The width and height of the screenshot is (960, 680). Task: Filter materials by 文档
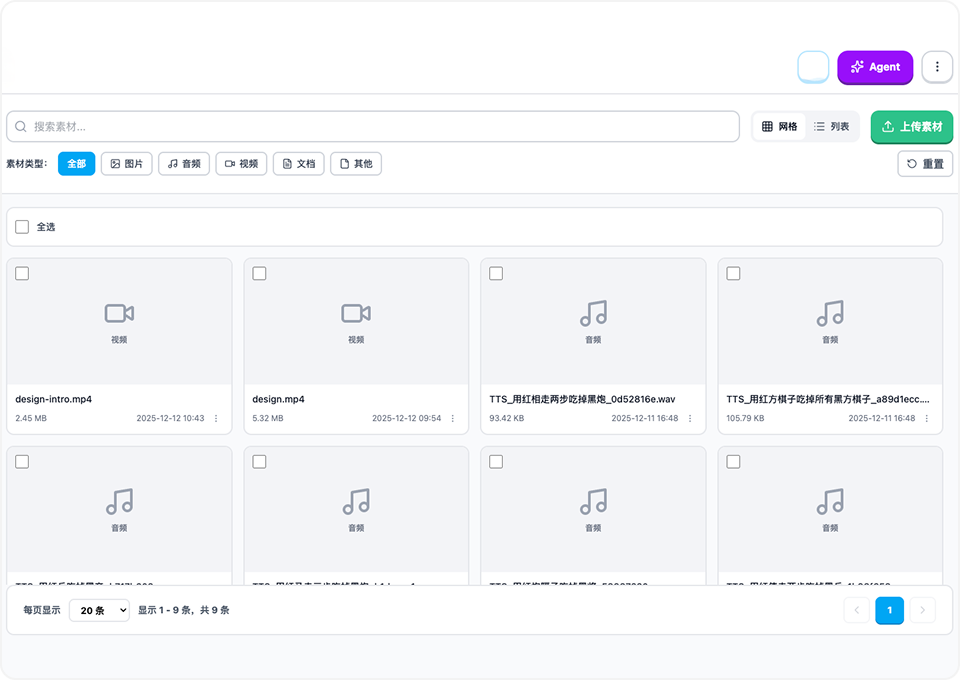pyautogui.click(x=299, y=163)
